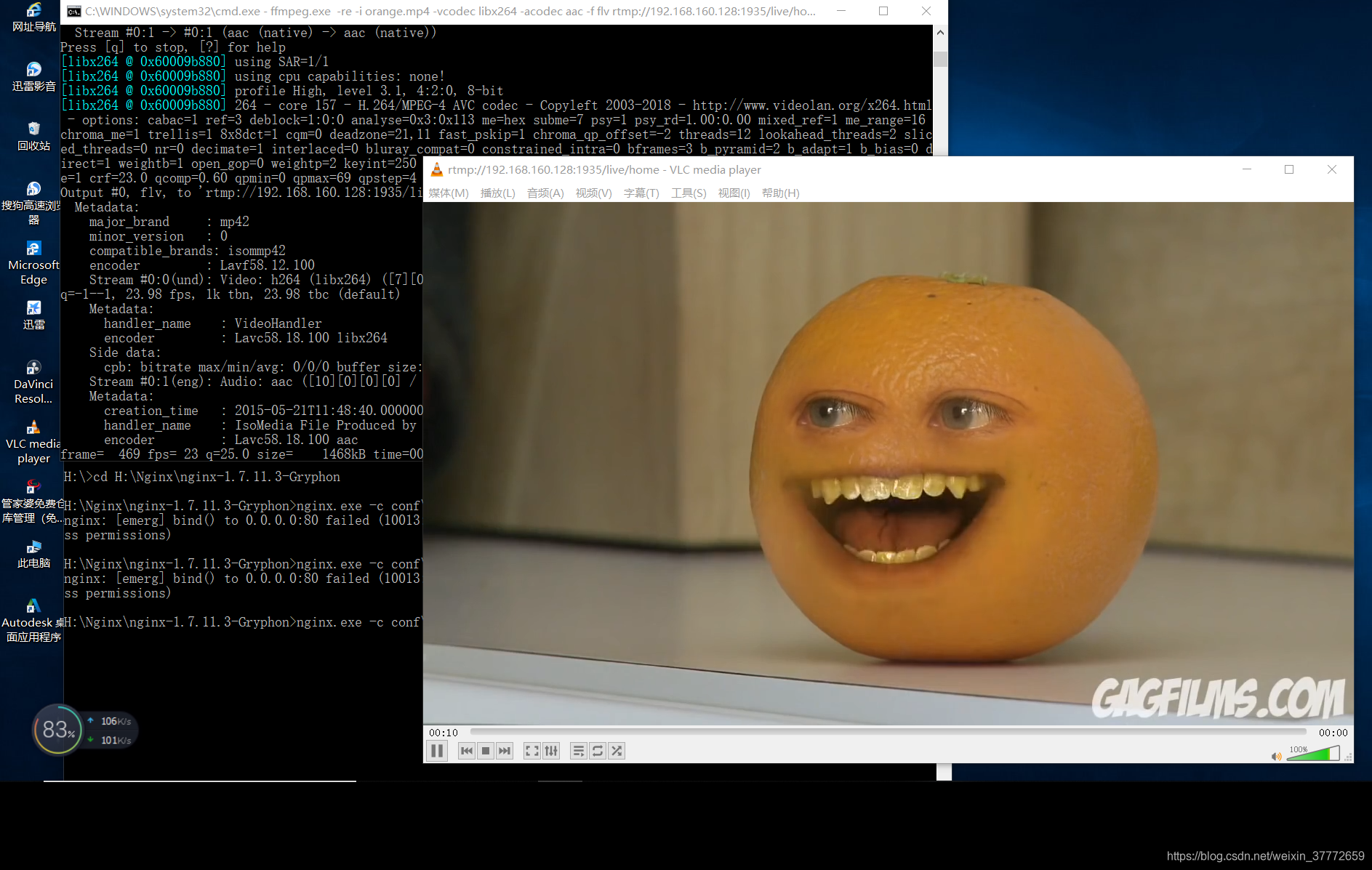Toggle remaining time display 00:00

click(x=1333, y=733)
